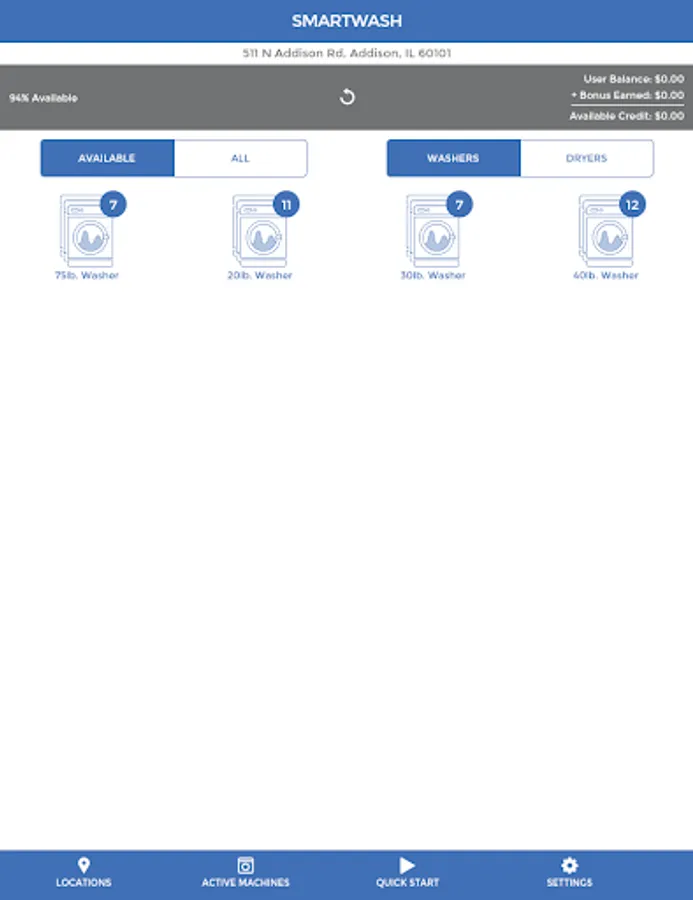Open Locations from the bottom bar
Image resolution: width=693 pixels, height=900 pixels.
point(84,872)
